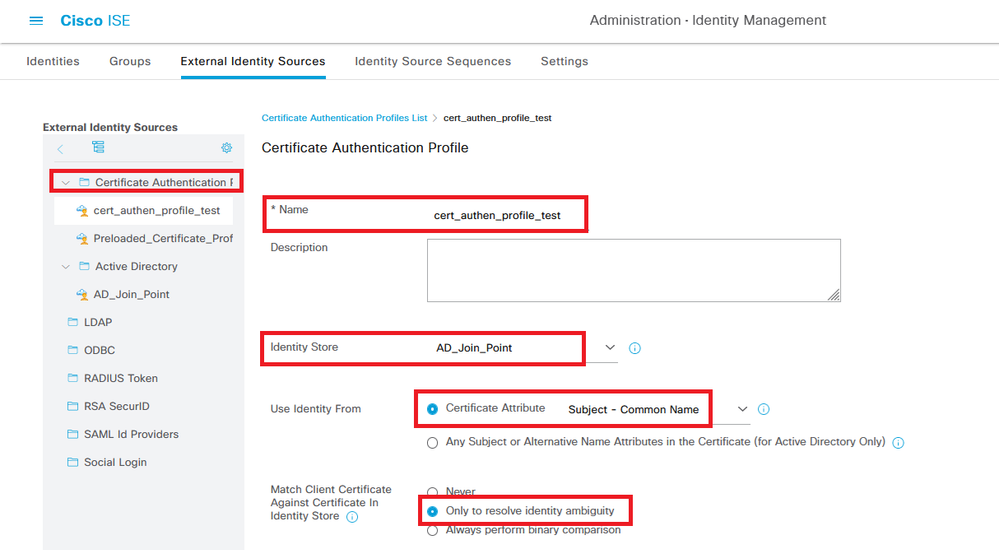Open the Subject - Common Name dropdown
Image resolution: width=999 pixels, height=550 pixels.
point(742,409)
